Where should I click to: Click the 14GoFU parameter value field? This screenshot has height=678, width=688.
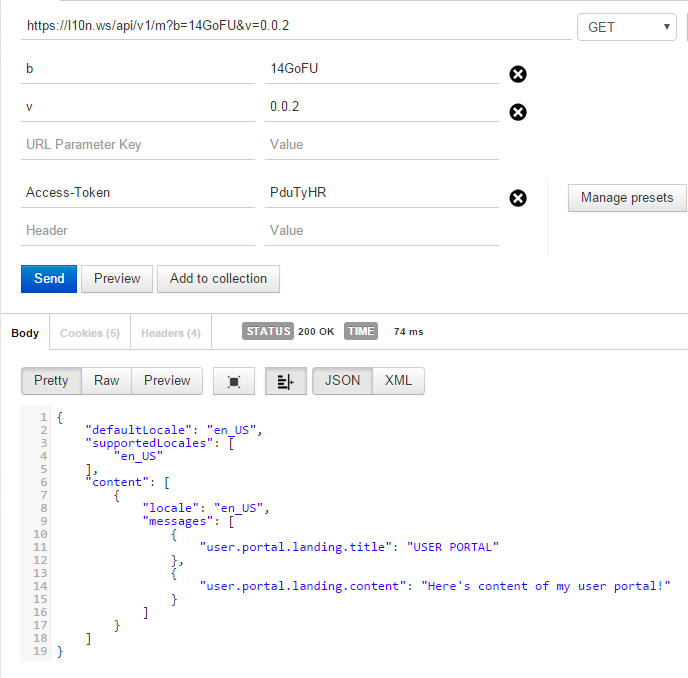[382, 70]
